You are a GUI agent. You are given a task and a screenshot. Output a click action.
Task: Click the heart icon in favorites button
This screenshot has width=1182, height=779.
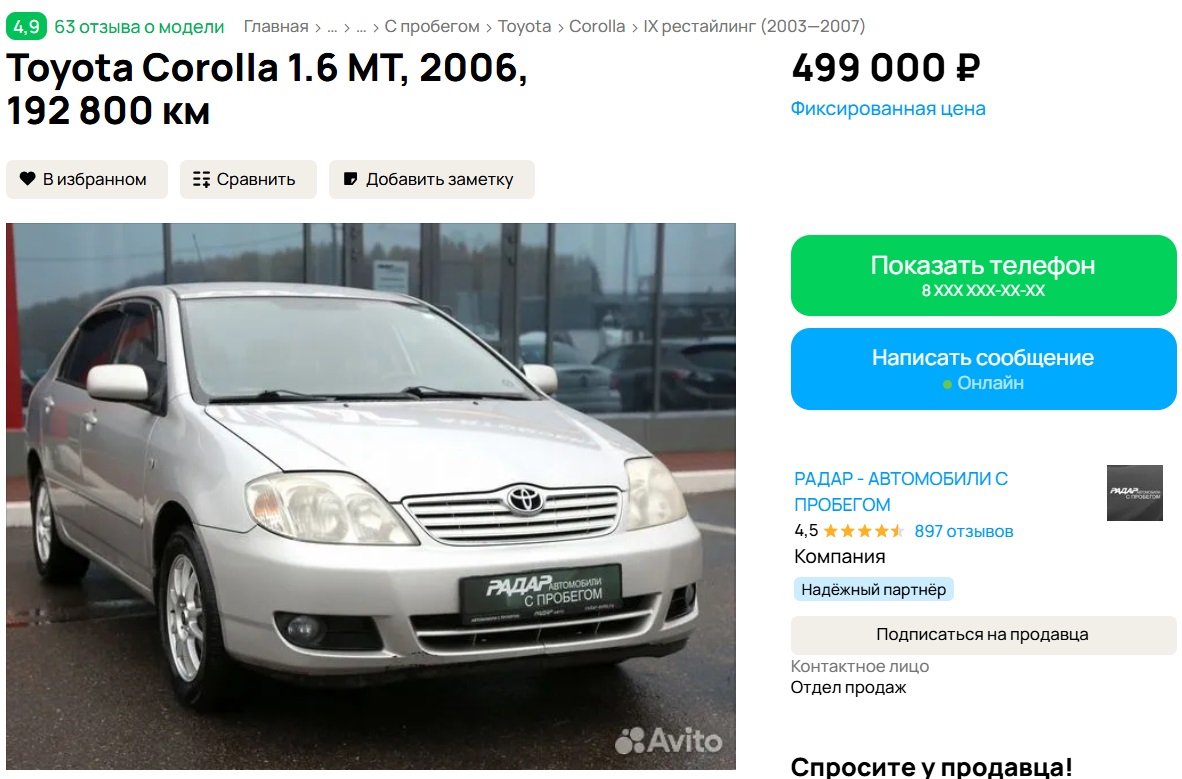pos(27,179)
